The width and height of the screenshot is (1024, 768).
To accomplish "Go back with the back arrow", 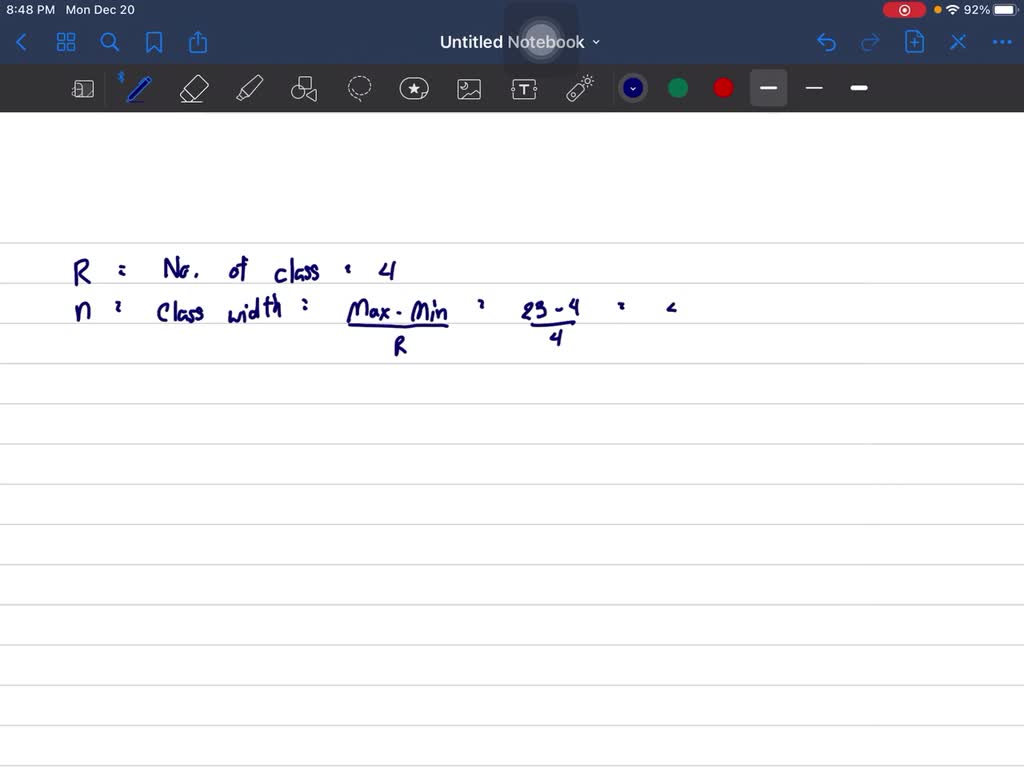I will (x=21, y=42).
